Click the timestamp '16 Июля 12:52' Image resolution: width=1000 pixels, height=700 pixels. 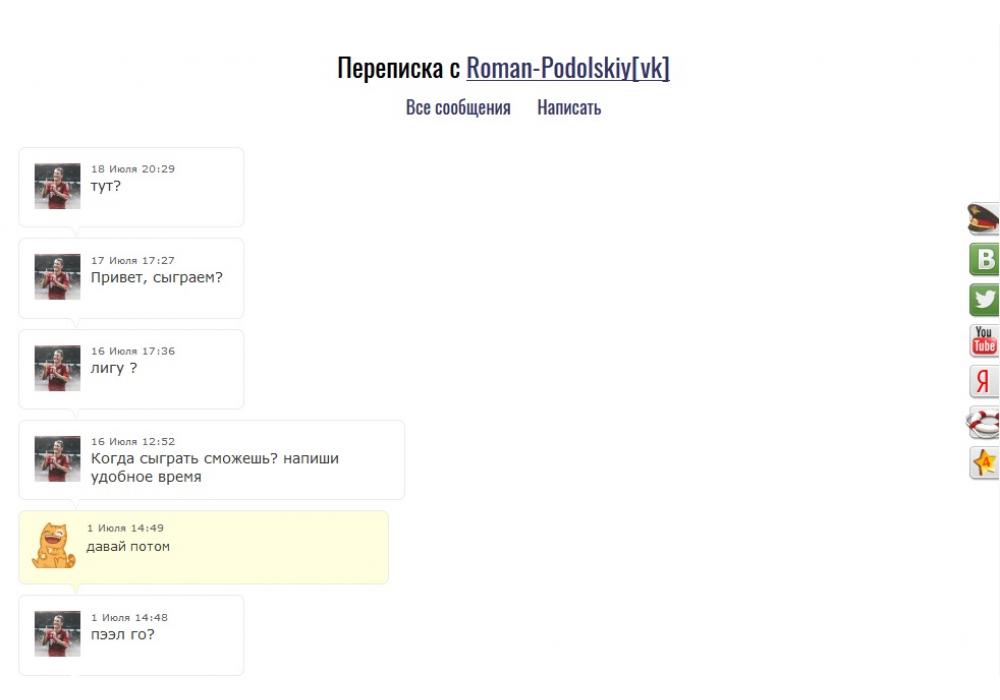tap(133, 441)
